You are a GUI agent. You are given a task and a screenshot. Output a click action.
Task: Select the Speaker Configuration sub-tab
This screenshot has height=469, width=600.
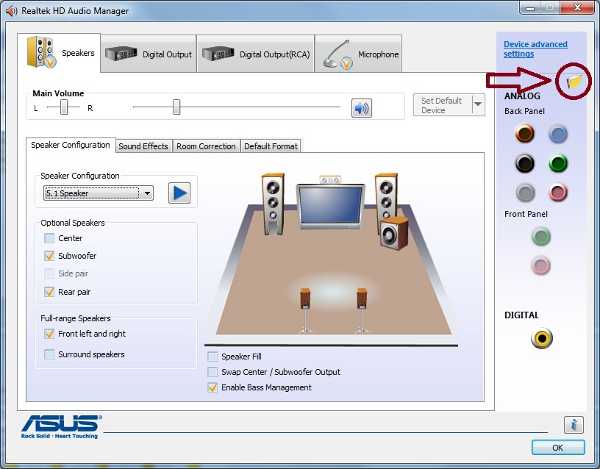pos(70,145)
